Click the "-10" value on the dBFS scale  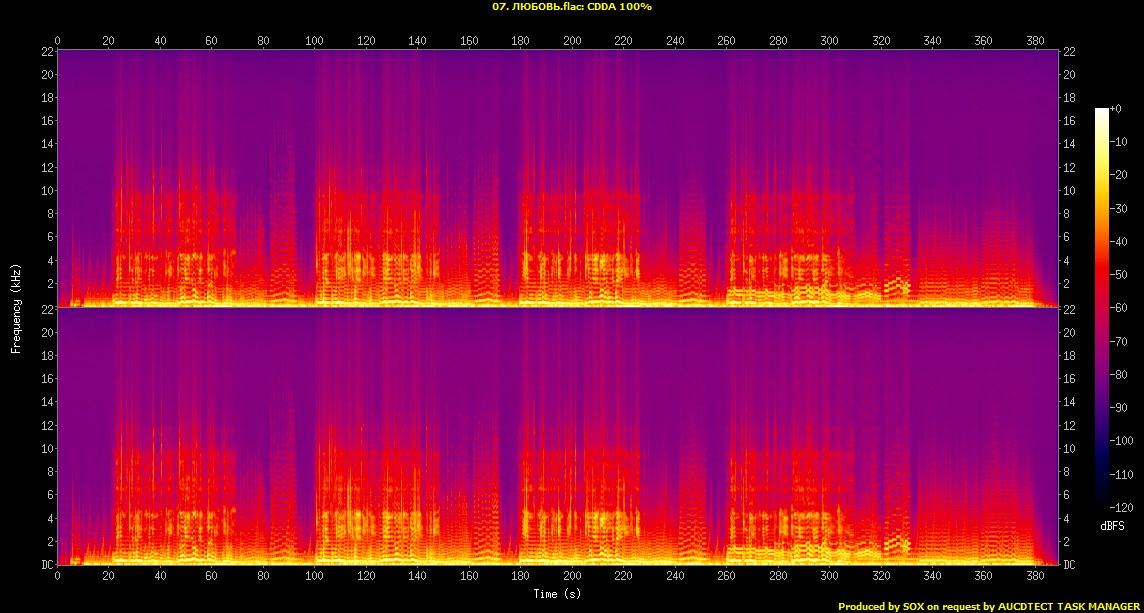point(1118,142)
